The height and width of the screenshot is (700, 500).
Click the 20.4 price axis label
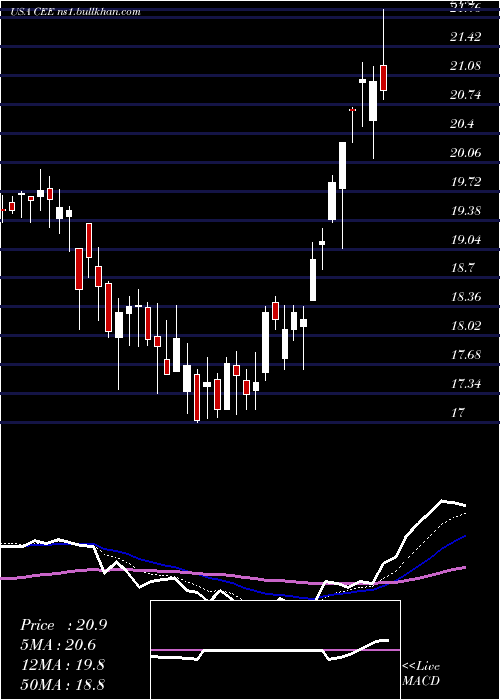pos(462,124)
